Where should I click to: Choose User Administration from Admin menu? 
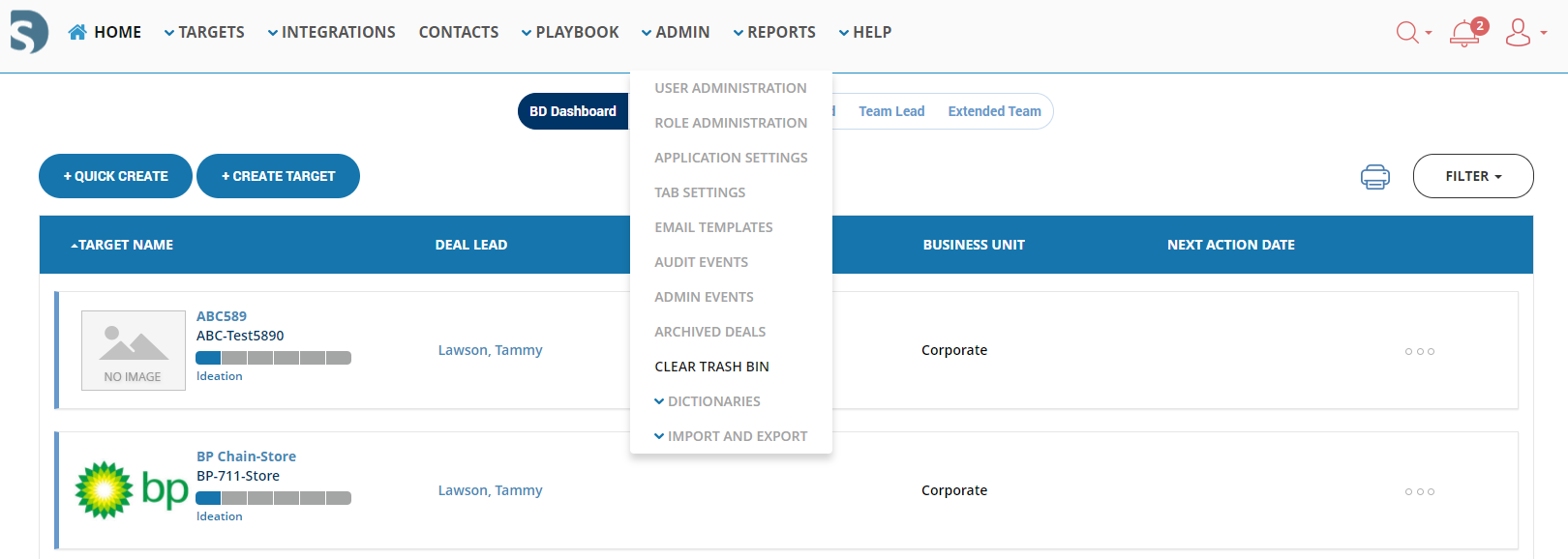[x=730, y=88]
